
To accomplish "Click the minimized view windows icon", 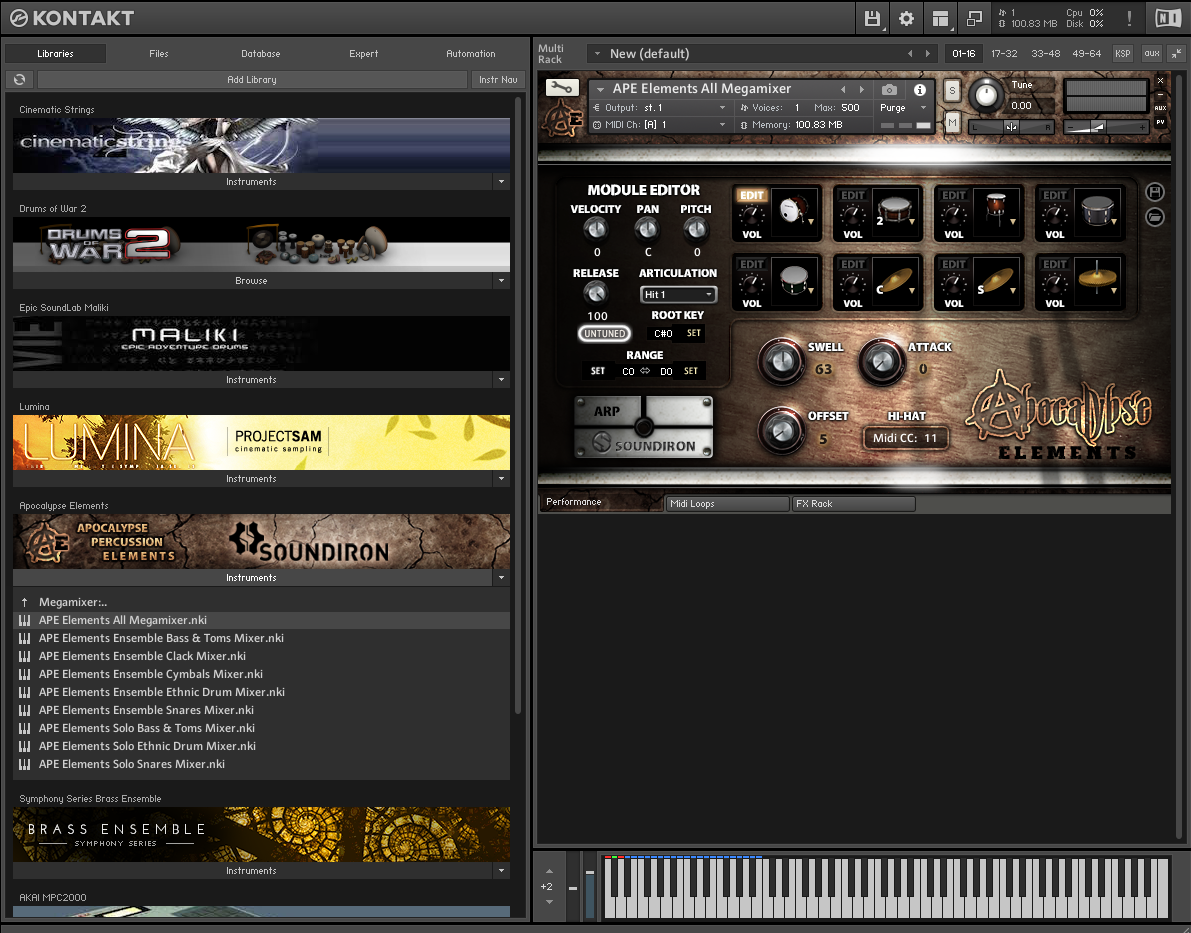I will tap(975, 18).
